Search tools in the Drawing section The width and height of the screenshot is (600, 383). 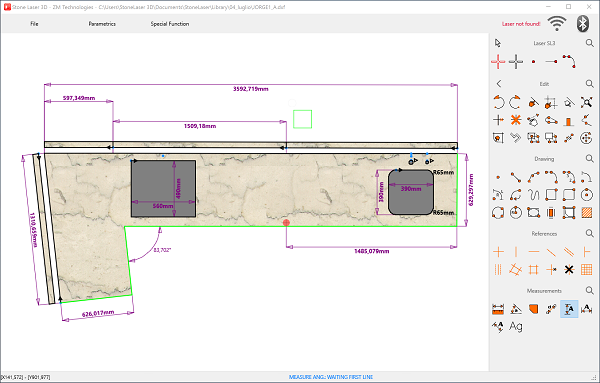point(589,158)
